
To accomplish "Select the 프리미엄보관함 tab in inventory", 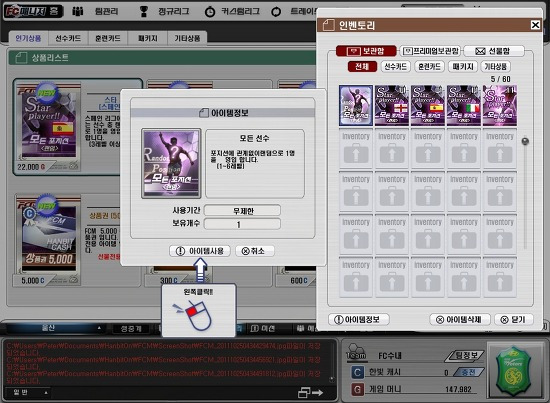I will [430, 51].
